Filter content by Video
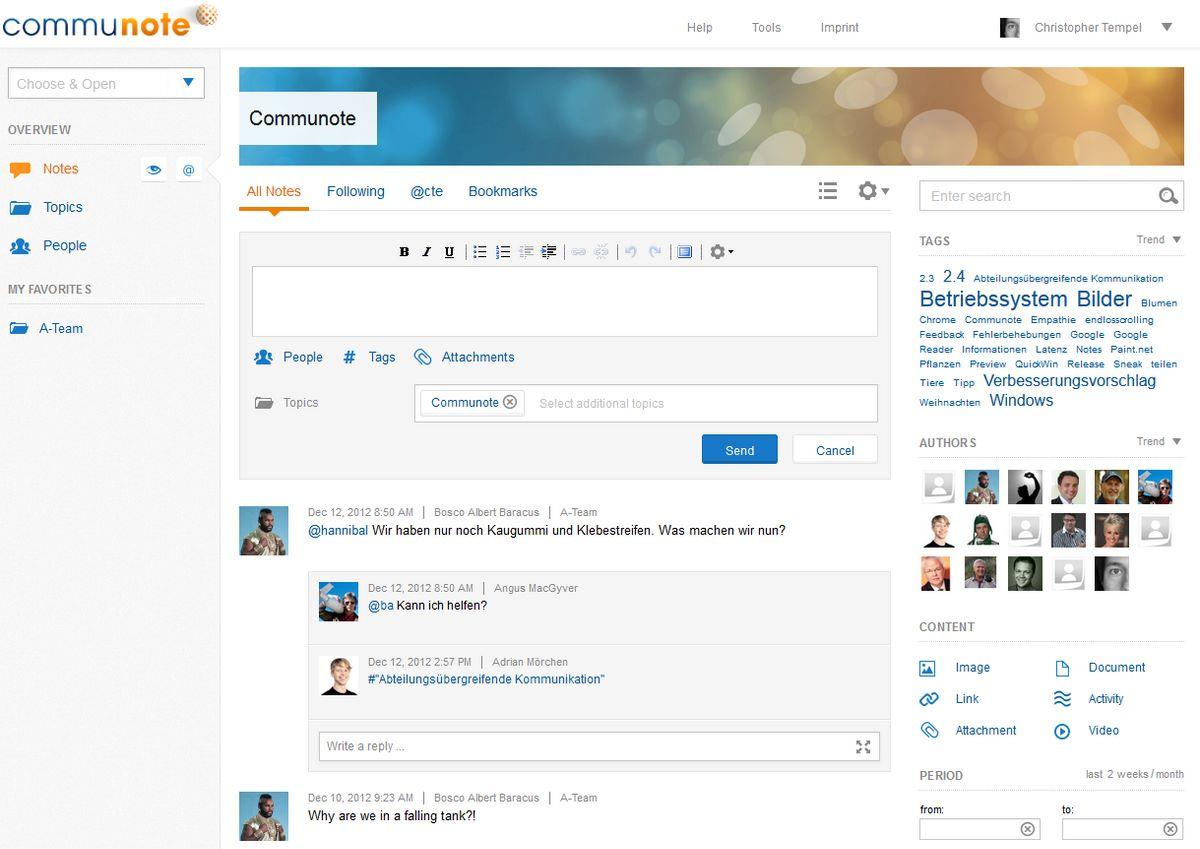The width and height of the screenshot is (1200, 849). pyautogui.click(x=1103, y=731)
